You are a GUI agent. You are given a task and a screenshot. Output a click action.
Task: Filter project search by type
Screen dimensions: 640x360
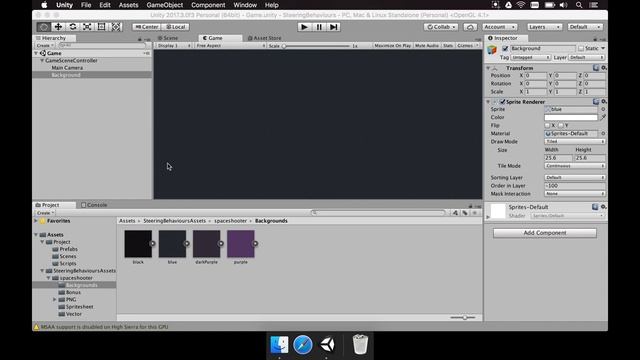(456, 213)
